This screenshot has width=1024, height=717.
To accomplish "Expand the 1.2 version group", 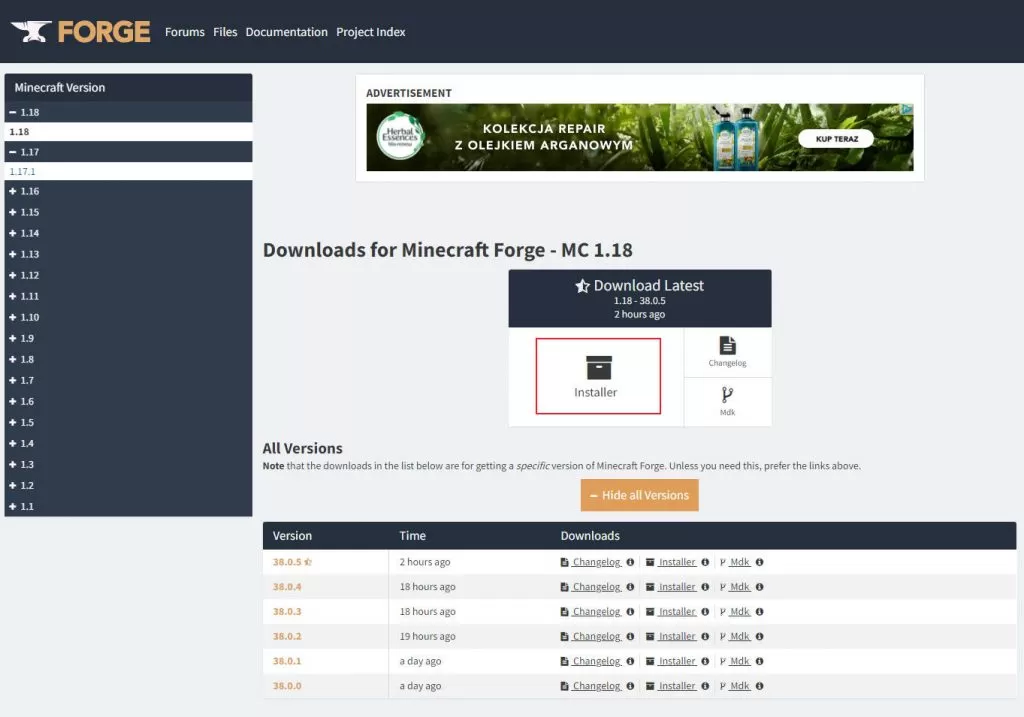I will click(x=128, y=485).
